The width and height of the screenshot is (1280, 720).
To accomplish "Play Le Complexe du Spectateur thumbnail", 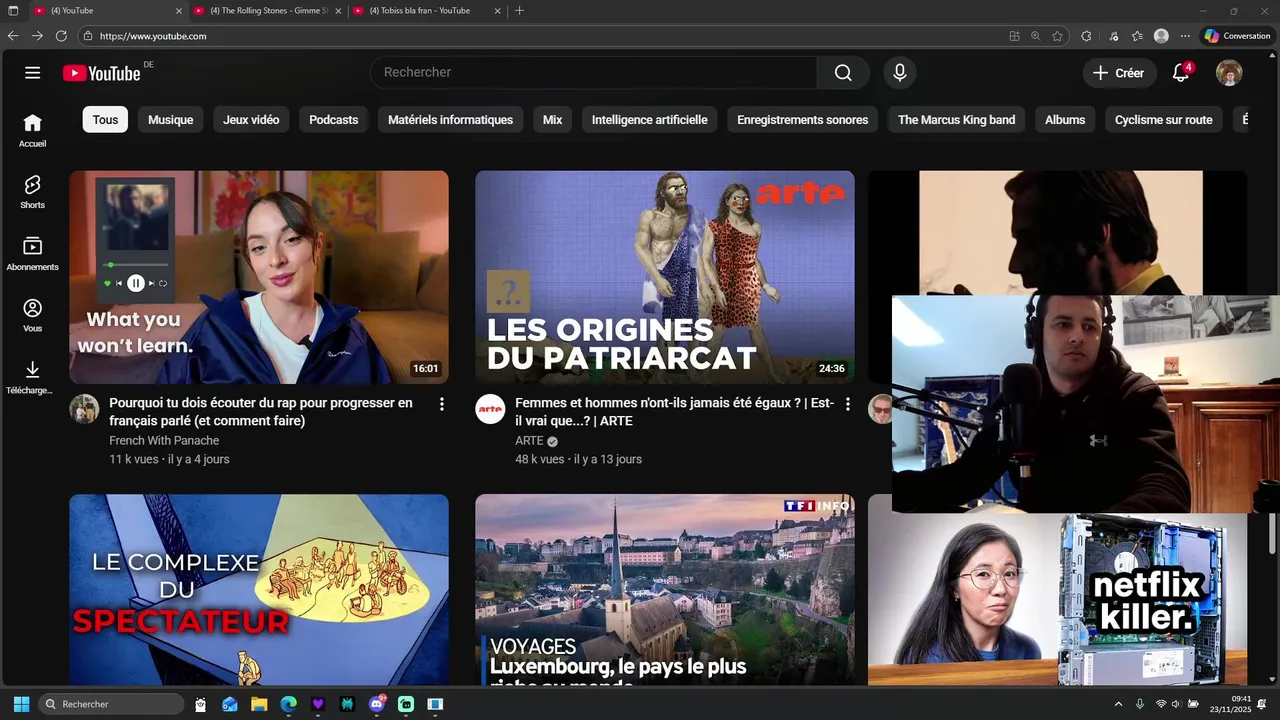I will [x=259, y=590].
